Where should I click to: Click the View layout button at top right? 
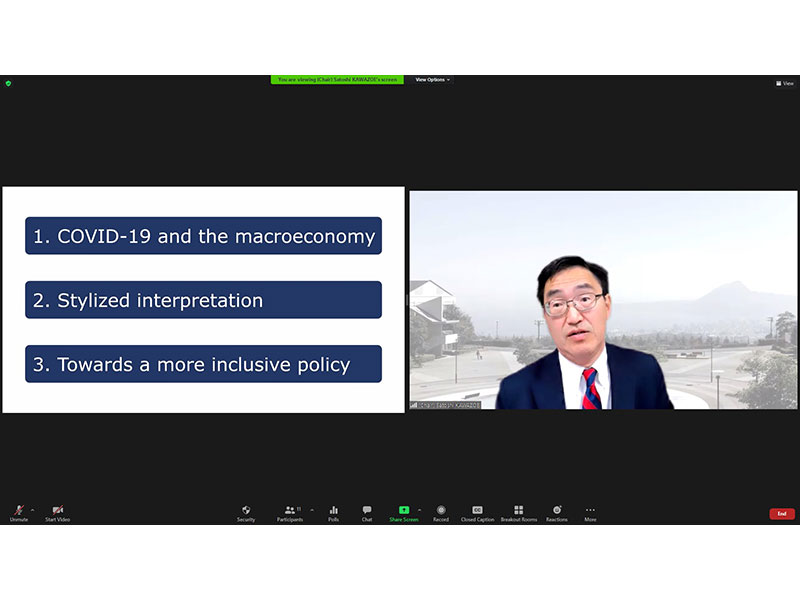pyautogui.click(x=785, y=83)
